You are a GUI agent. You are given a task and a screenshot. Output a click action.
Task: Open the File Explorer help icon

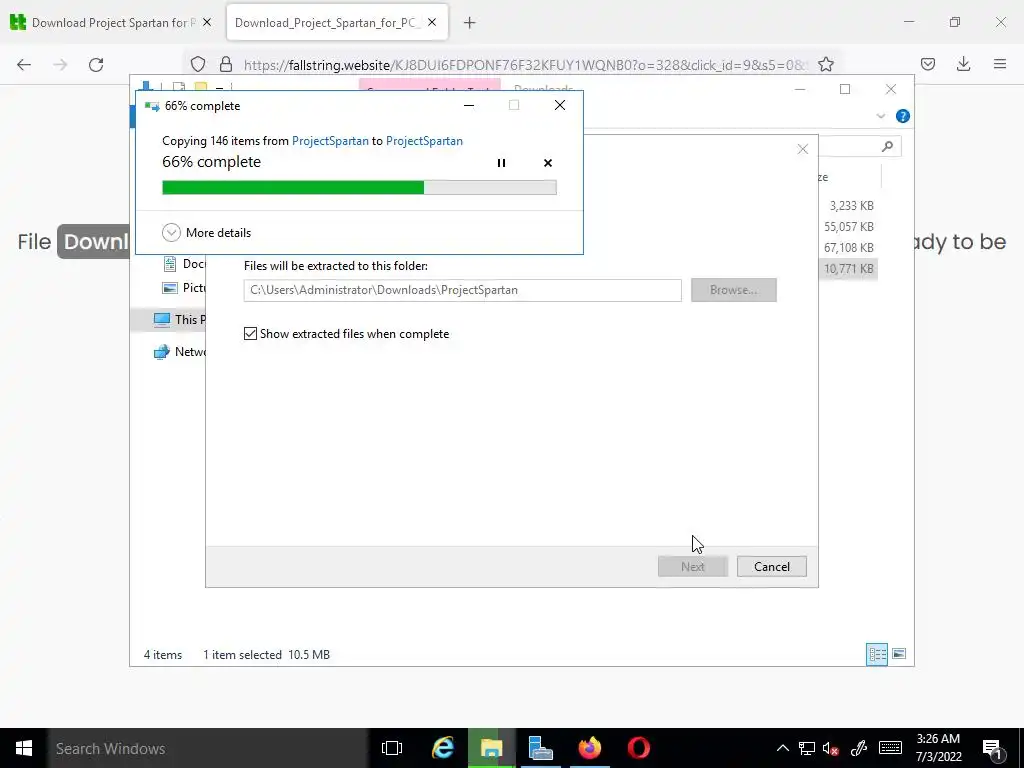click(903, 116)
